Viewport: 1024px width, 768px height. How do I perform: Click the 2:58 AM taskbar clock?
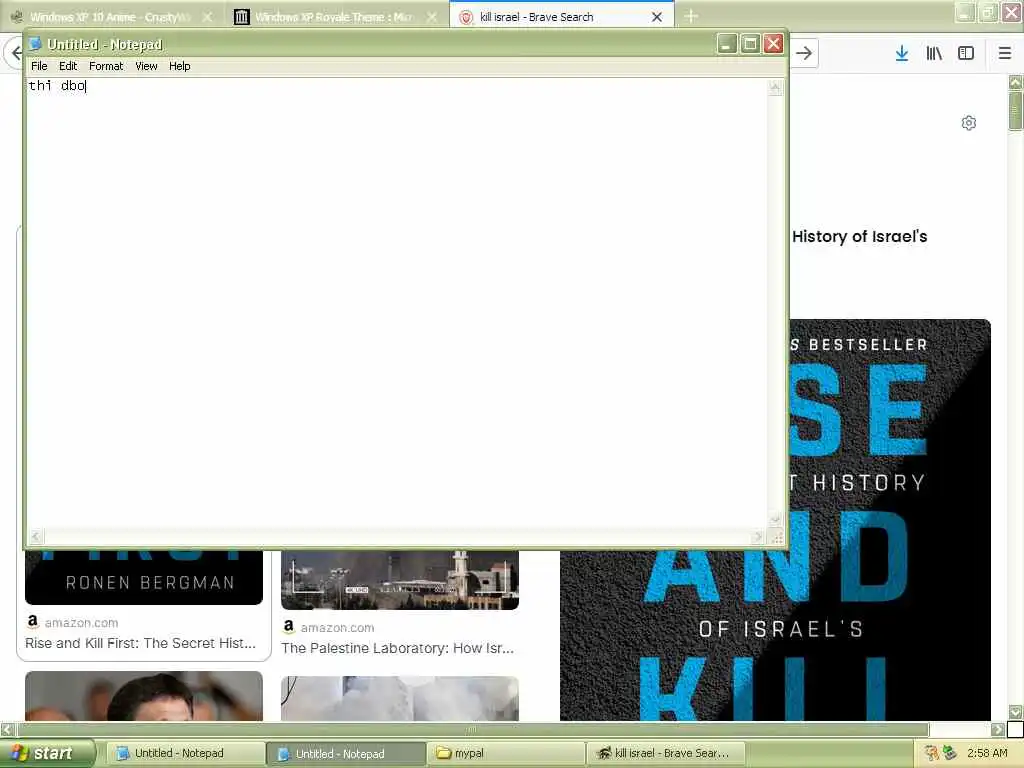pyautogui.click(x=987, y=754)
